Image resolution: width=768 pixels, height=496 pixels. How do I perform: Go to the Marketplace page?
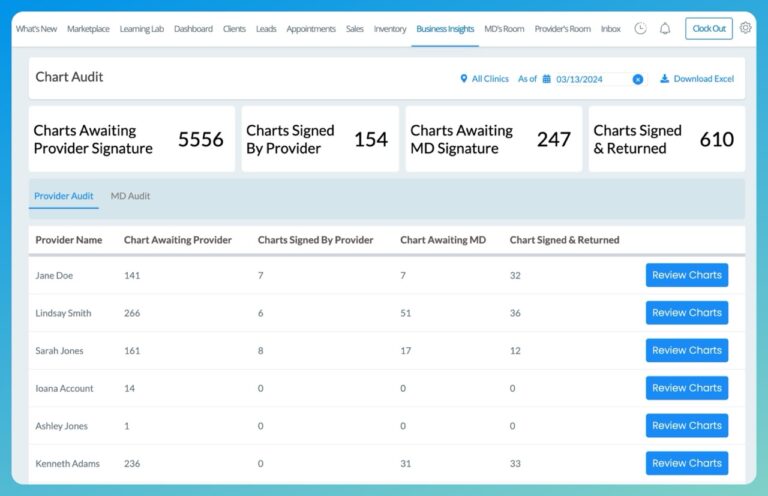(x=88, y=29)
